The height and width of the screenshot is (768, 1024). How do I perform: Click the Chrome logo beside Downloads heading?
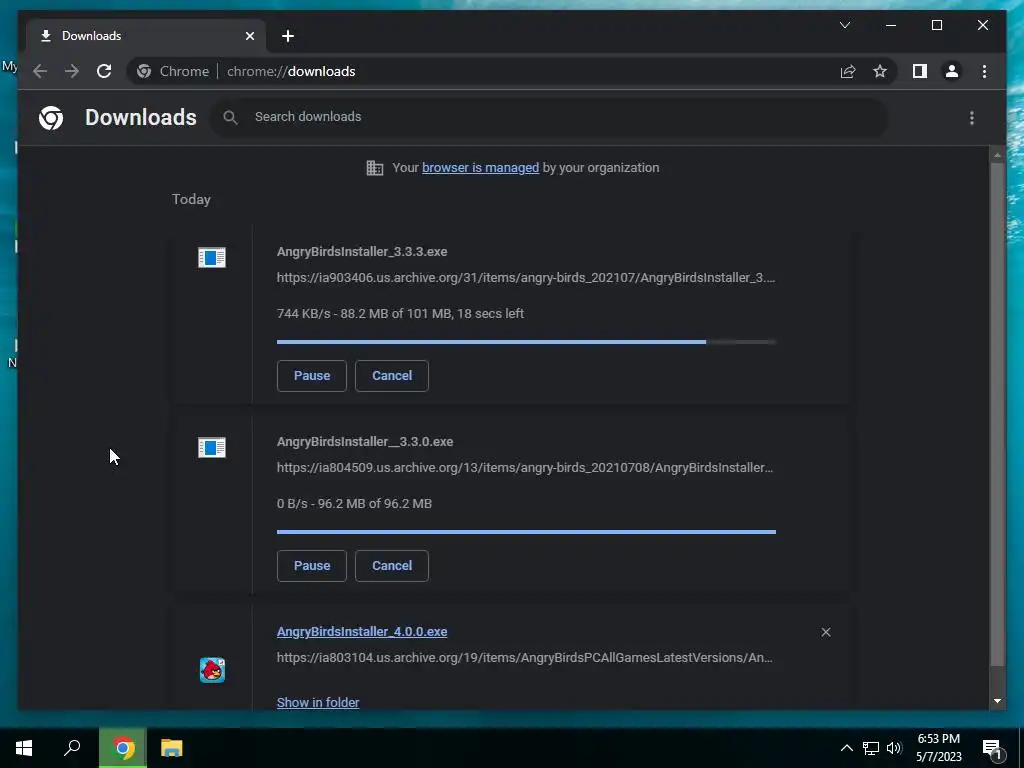tap(51, 118)
